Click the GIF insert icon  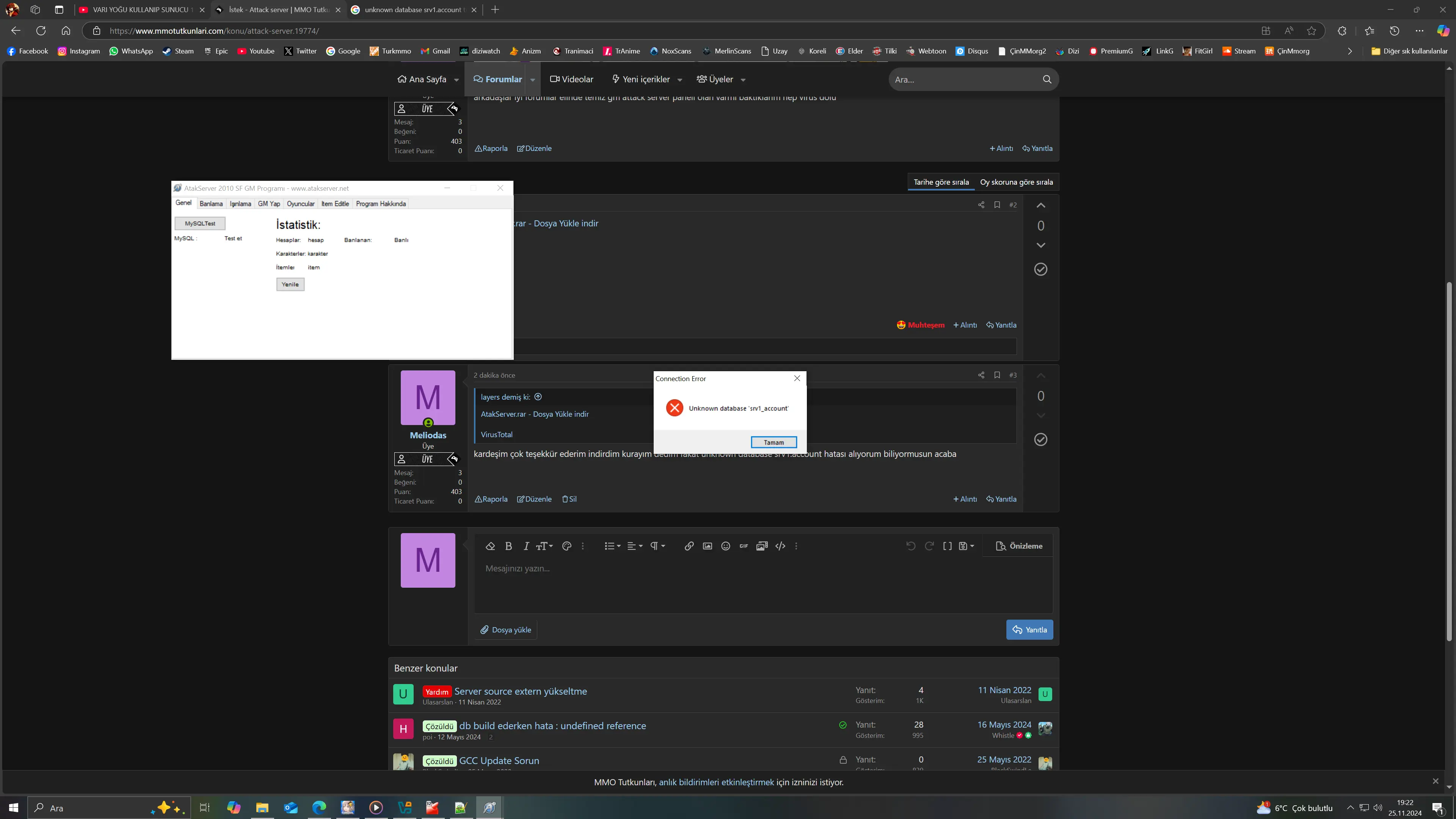point(743,546)
